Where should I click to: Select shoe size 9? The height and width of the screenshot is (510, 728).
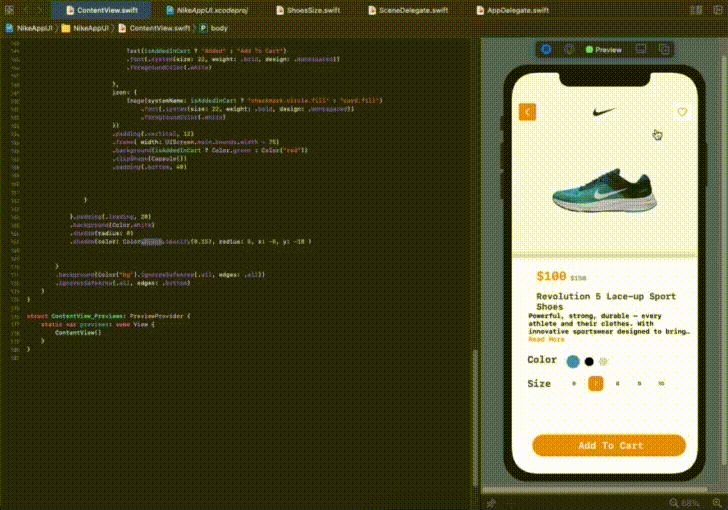coord(639,384)
